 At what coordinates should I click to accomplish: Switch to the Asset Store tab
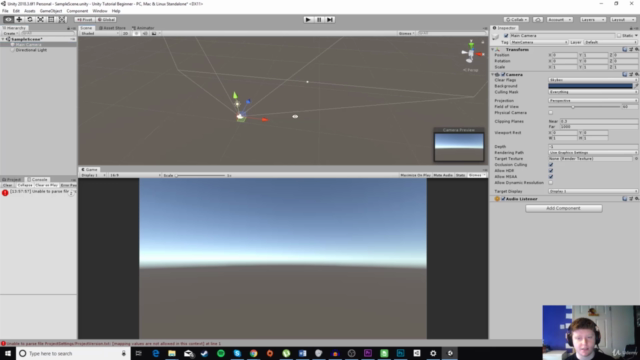(112, 28)
